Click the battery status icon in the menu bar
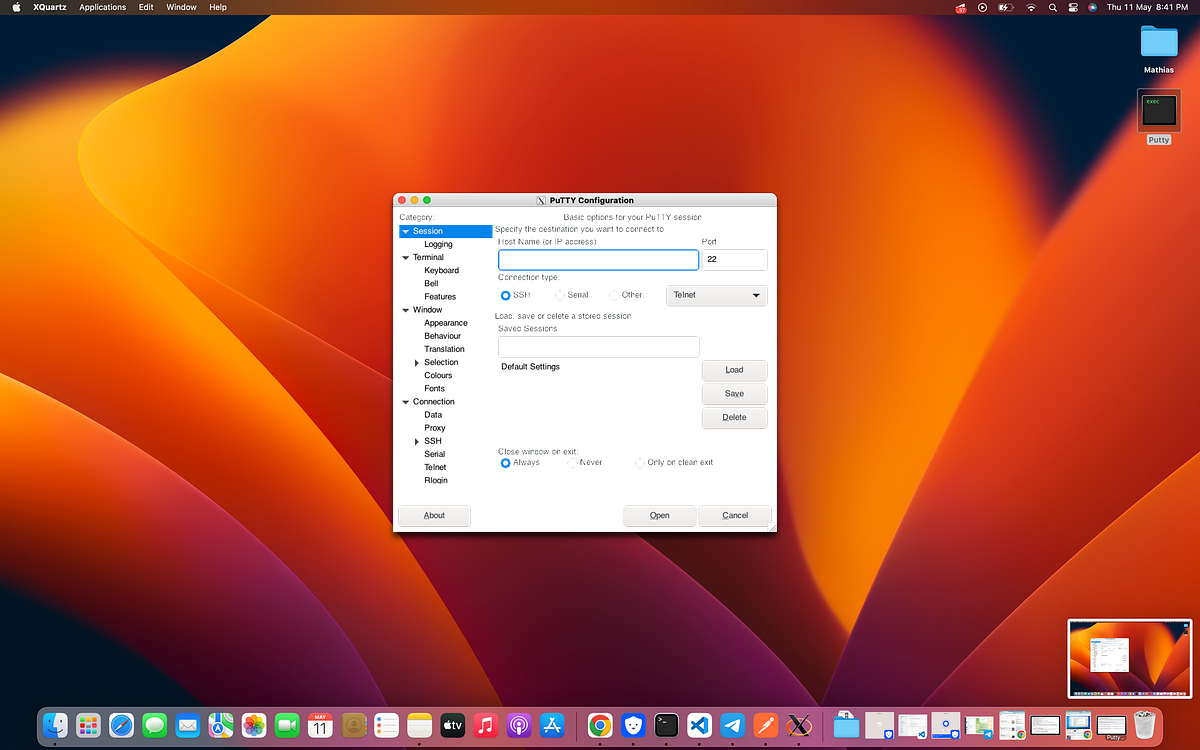This screenshot has height=750, width=1200. click(1007, 7)
